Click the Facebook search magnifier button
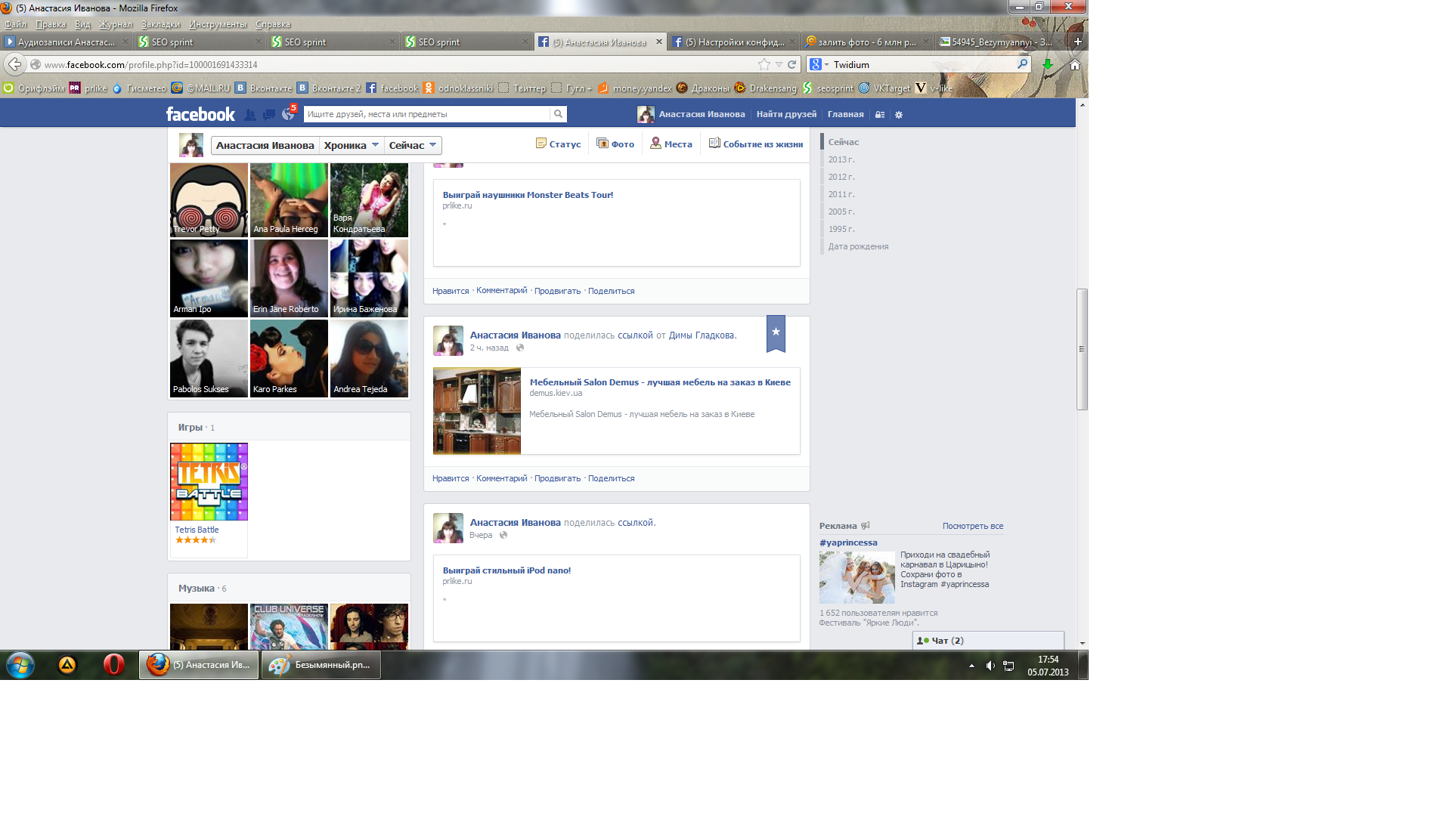1456x819 pixels. tap(558, 114)
